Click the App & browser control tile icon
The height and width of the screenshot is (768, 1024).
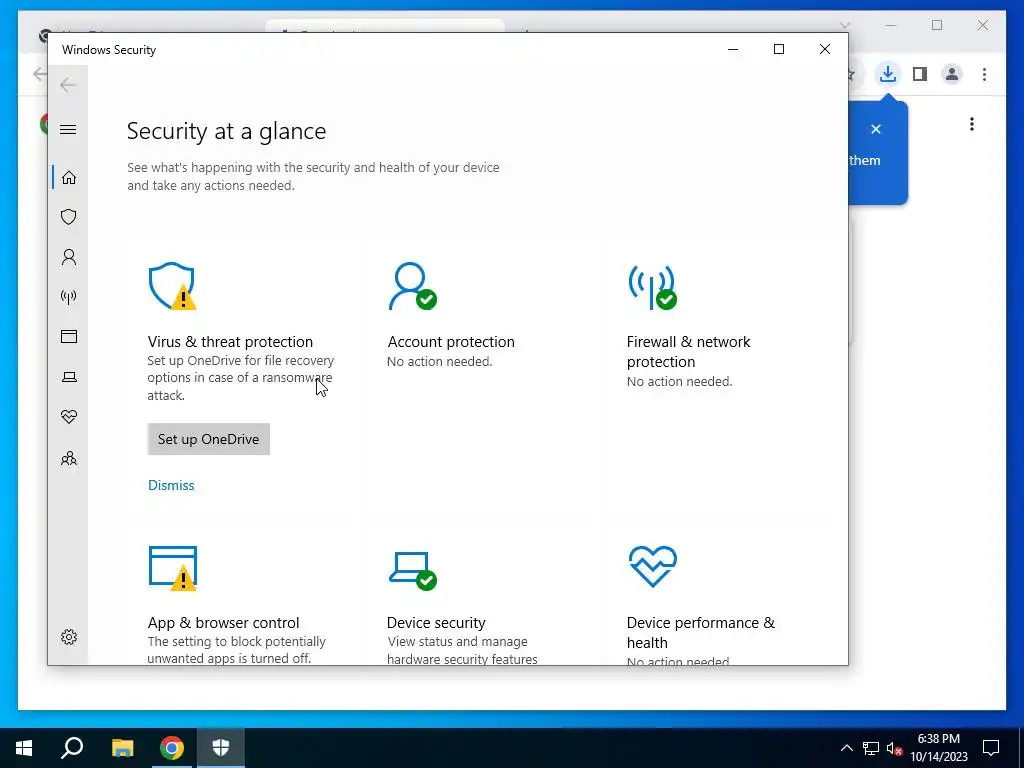point(172,568)
